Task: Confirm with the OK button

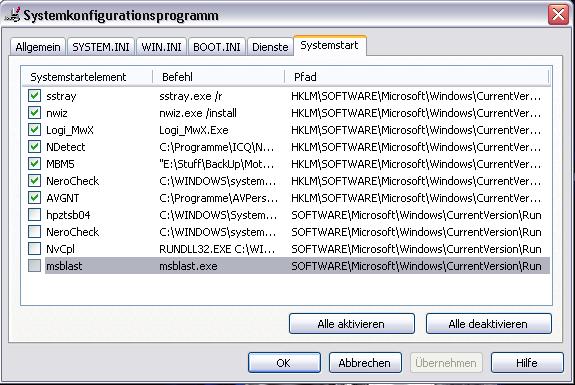Action: 284,363
